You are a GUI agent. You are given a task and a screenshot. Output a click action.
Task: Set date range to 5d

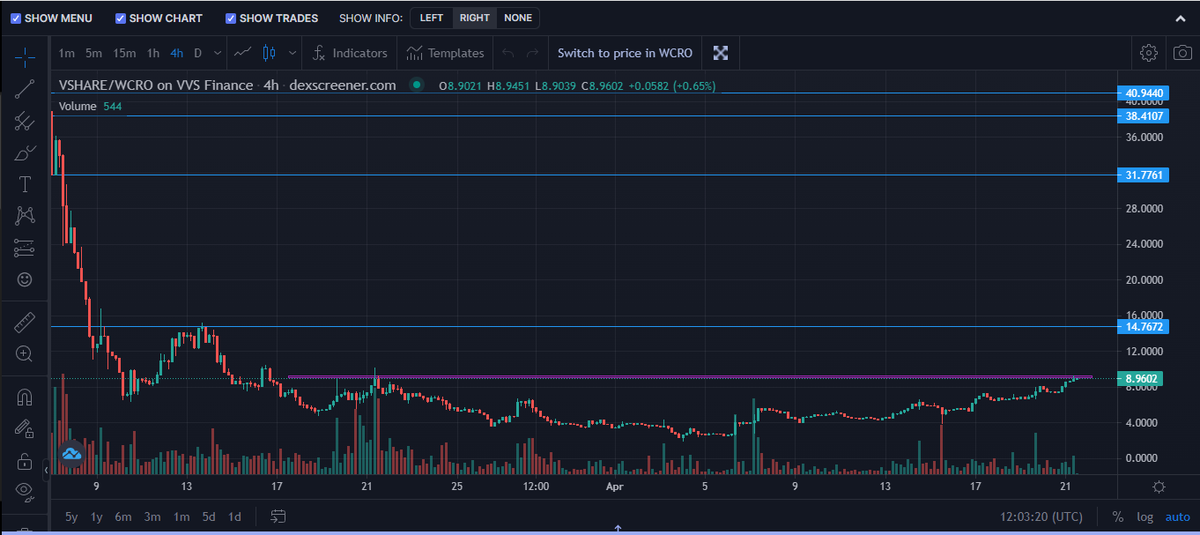(x=208, y=517)
